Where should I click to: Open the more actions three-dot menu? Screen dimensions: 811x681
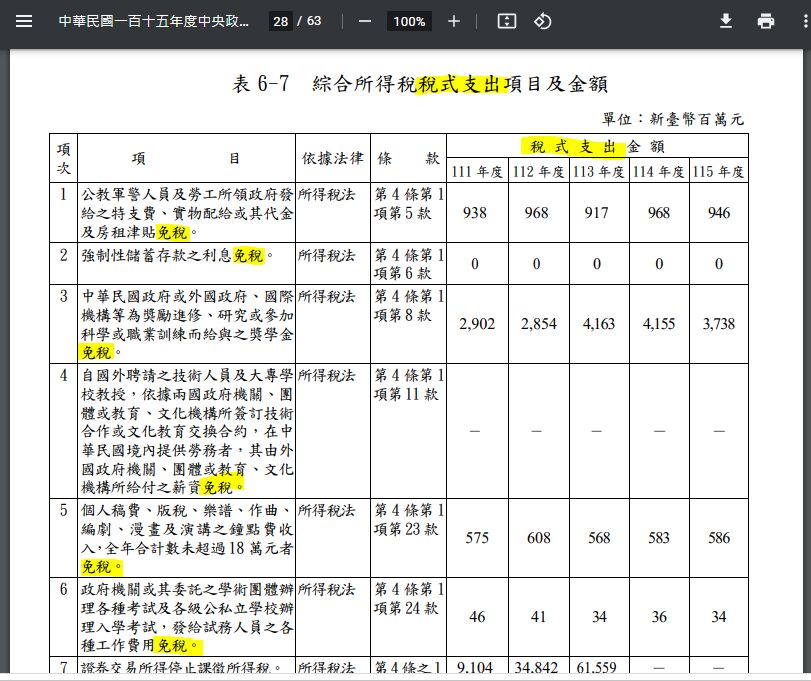(802, 21)
